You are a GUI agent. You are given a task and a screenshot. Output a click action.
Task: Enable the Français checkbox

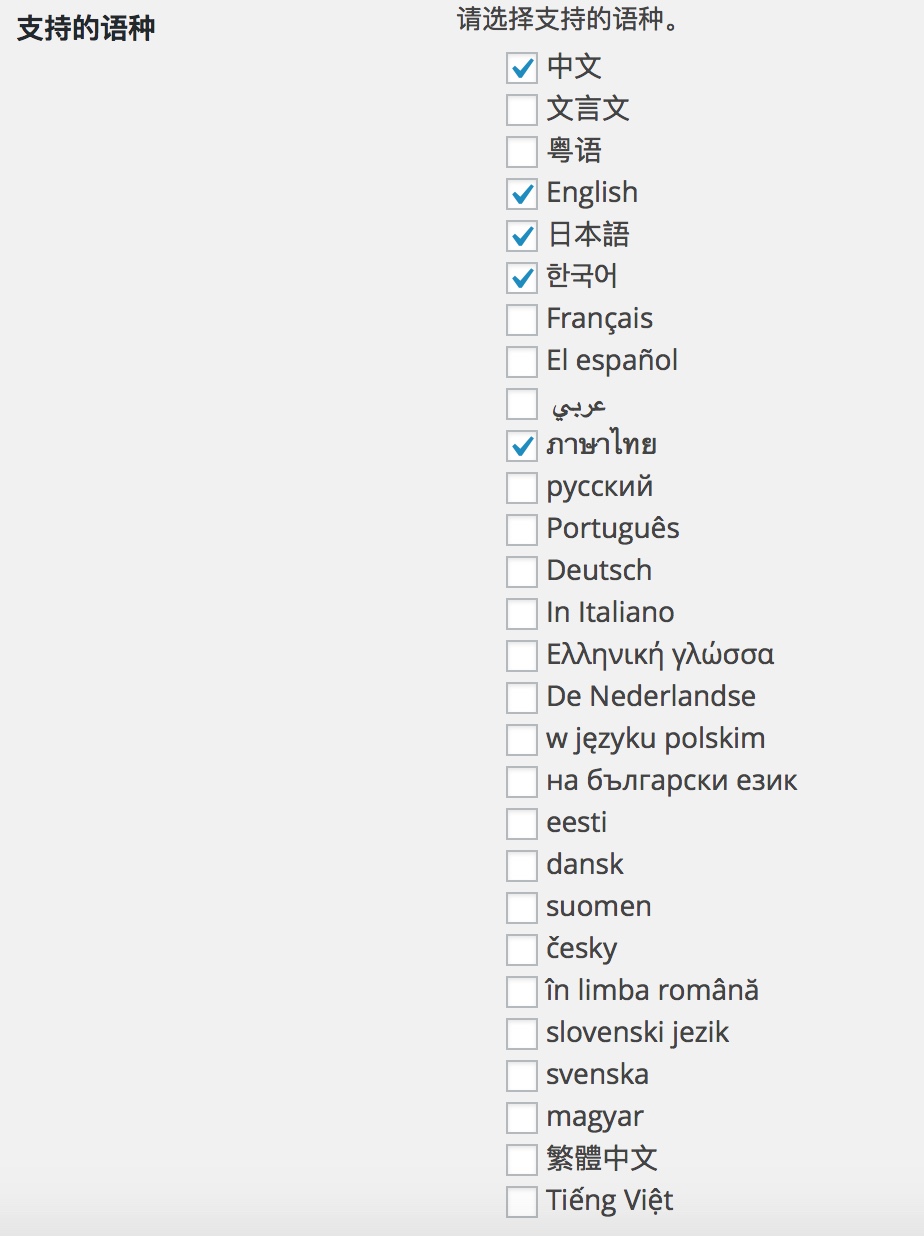(522, 320)
